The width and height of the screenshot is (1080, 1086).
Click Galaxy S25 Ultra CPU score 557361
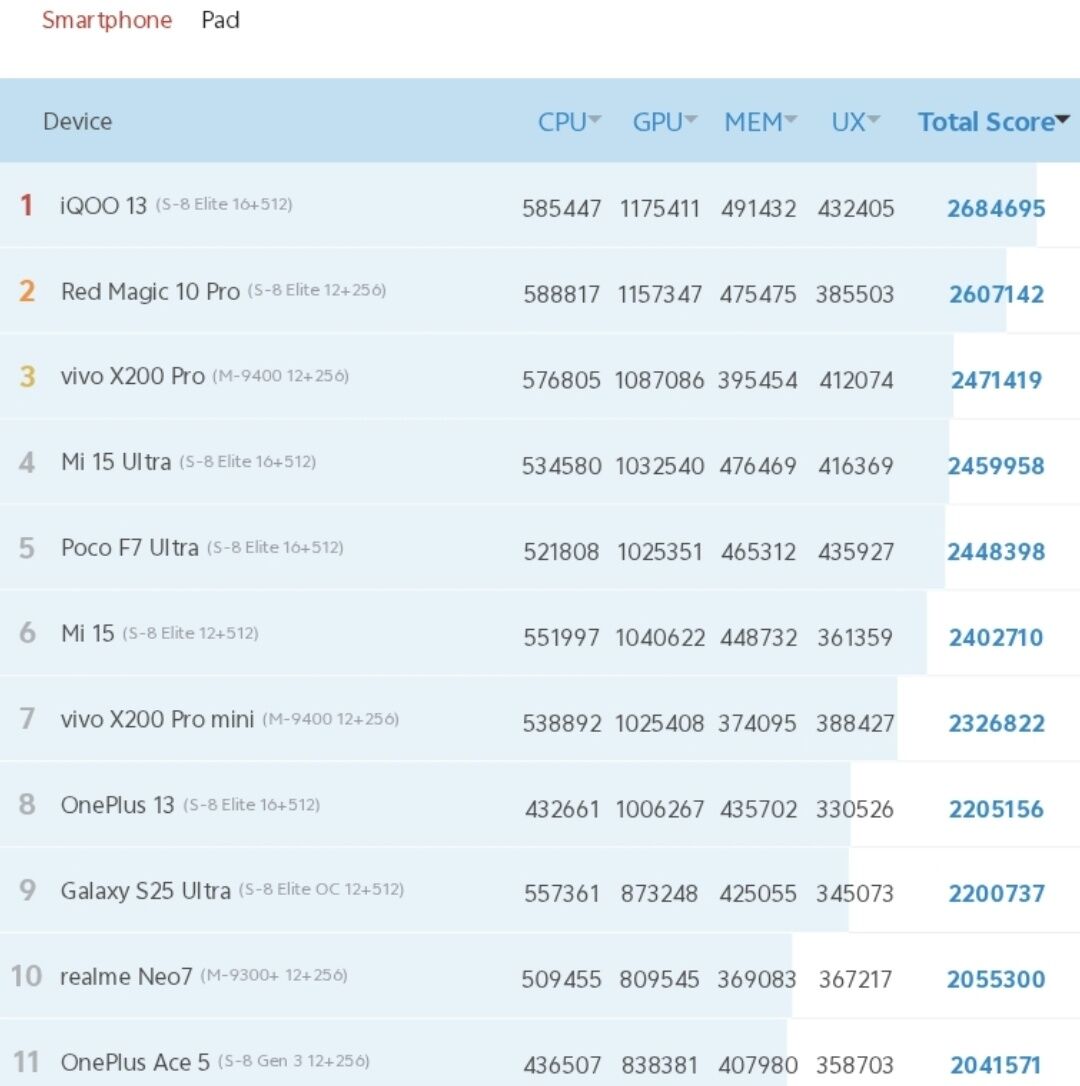point(561,893)
